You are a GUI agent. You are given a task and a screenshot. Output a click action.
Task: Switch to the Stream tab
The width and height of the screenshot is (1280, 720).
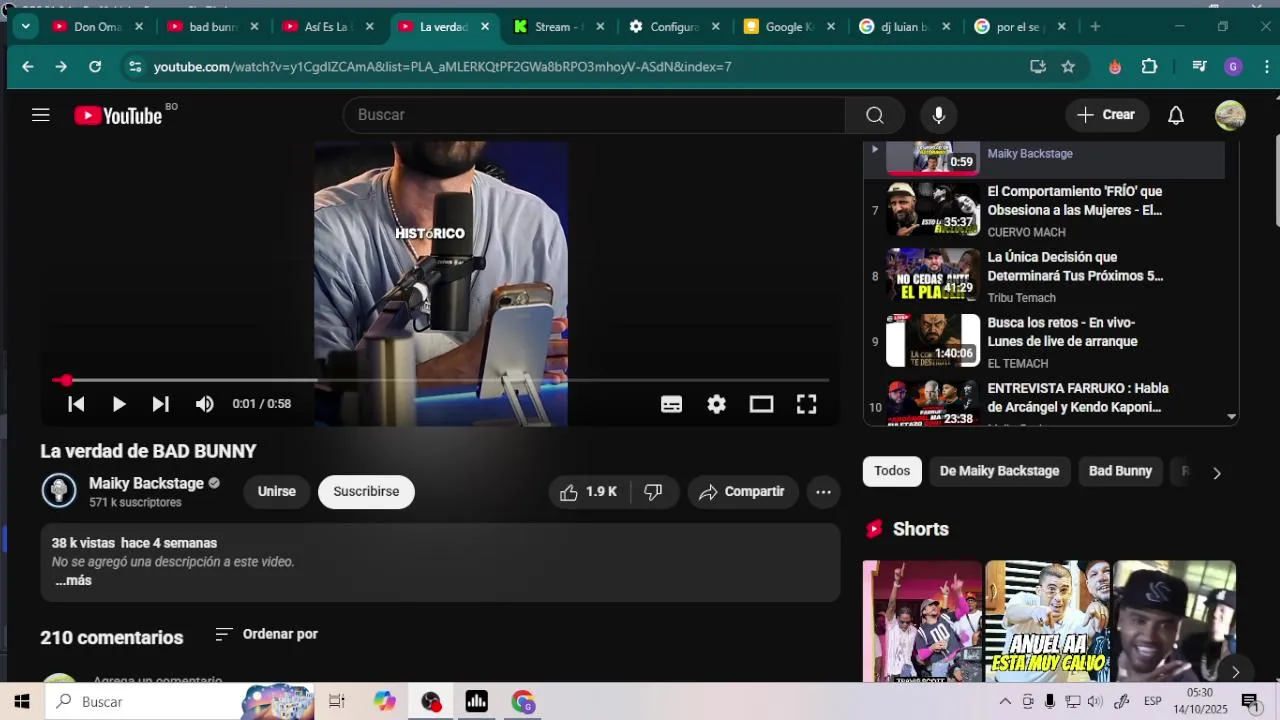[560, 27]
